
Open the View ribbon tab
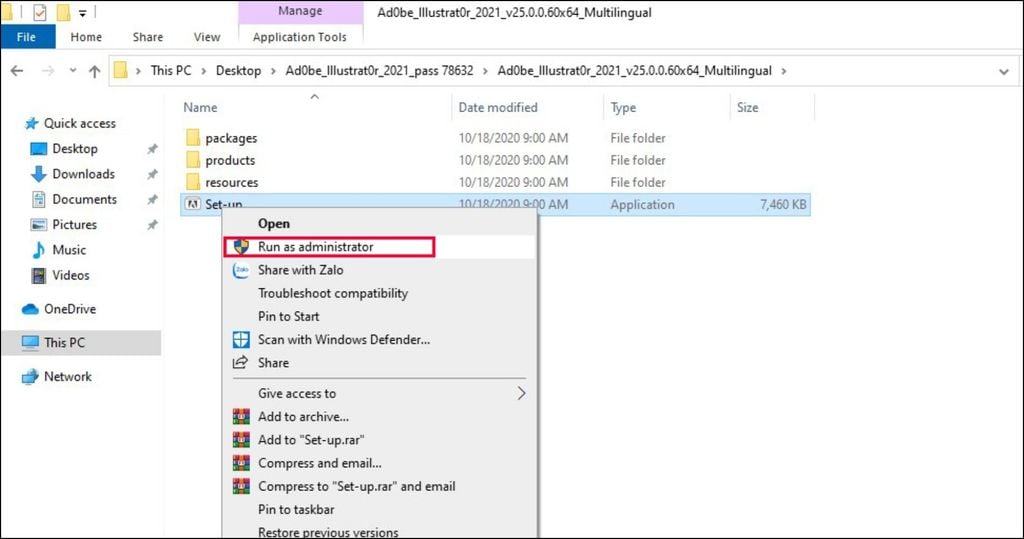[x=207, y=37]
